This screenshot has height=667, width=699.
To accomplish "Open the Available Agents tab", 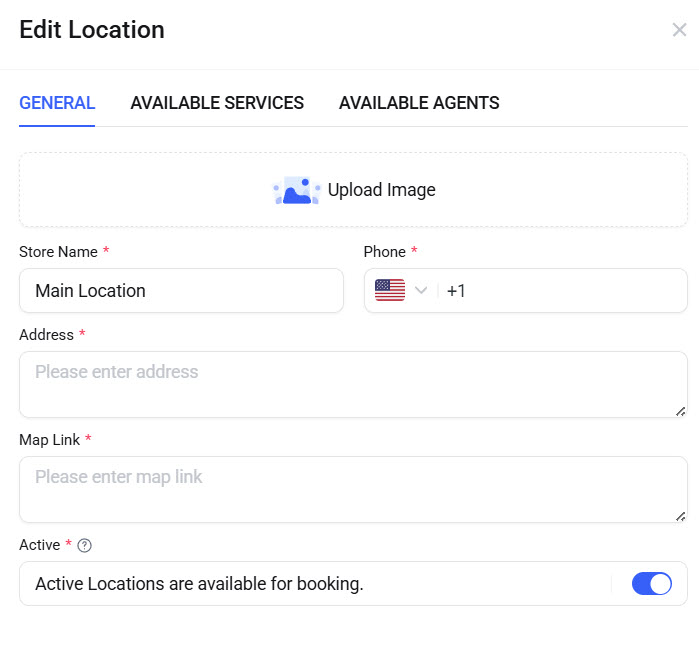I will [x=419, y=103].
